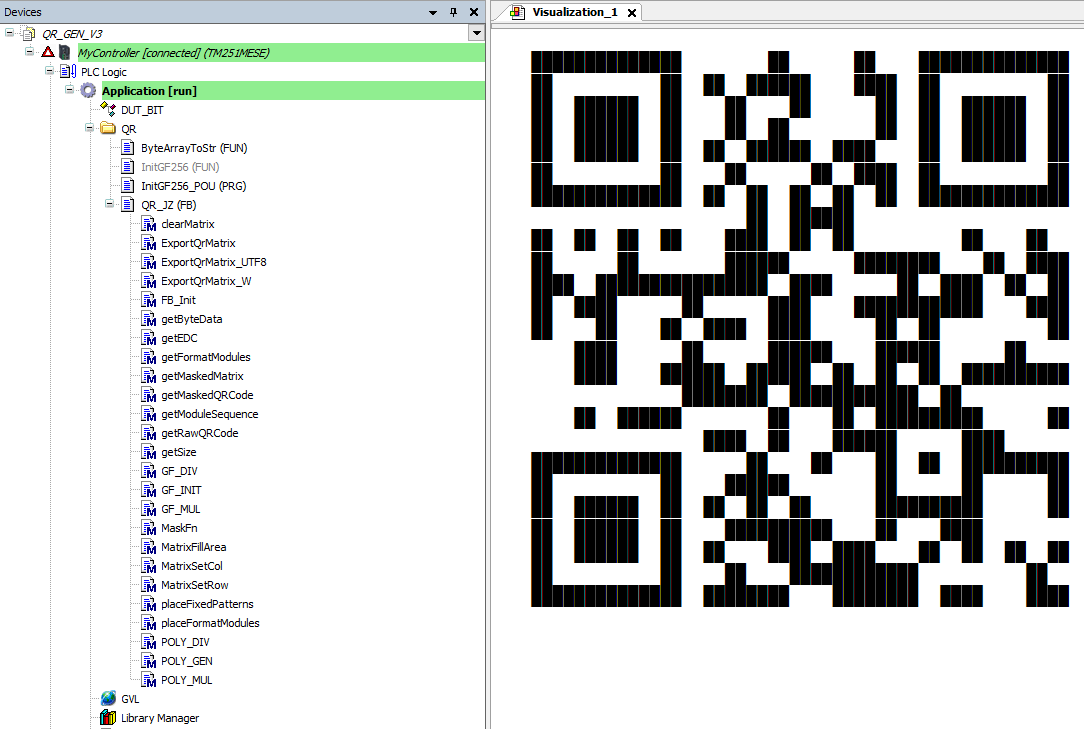Open the device tree view dropdown arrow
The height and width of the screenshot is (729, 1084).
[476, 33]
